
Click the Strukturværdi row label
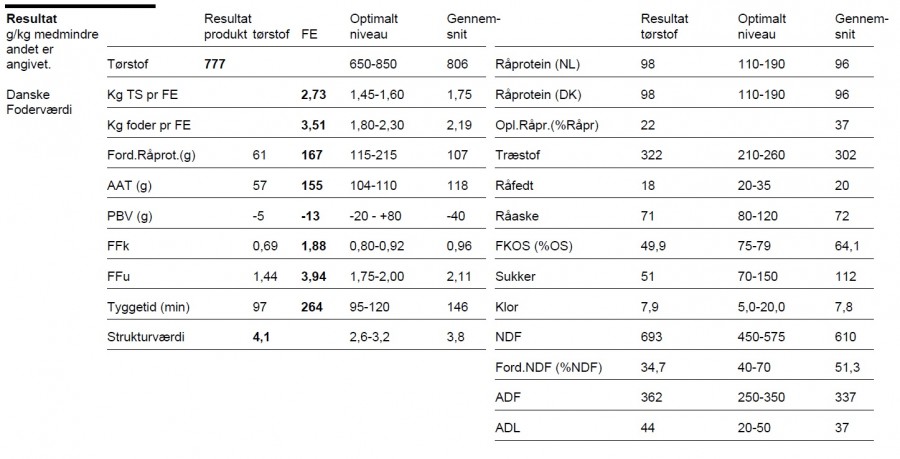tap(142, 337)
